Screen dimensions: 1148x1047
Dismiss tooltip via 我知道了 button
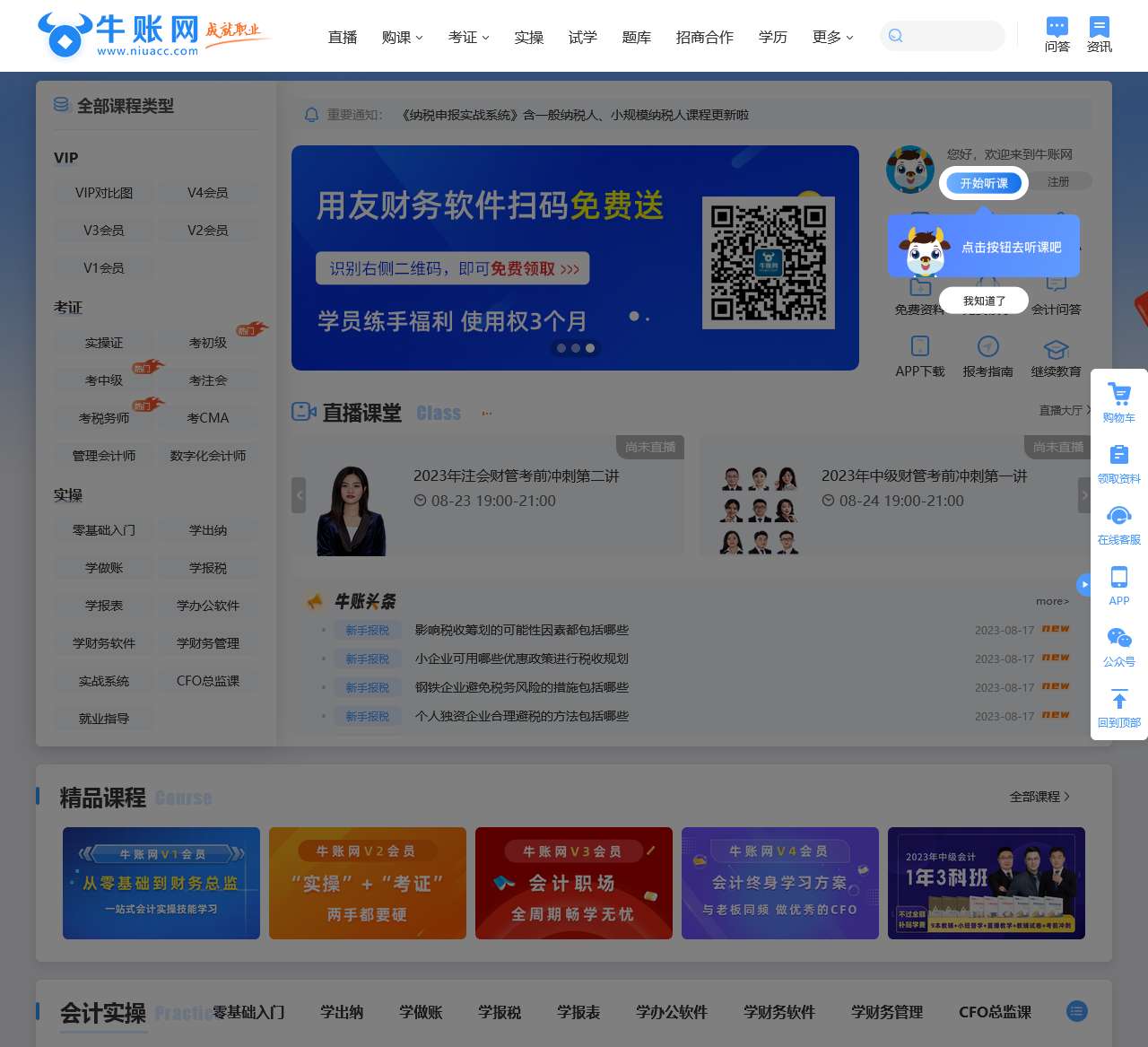983,300
